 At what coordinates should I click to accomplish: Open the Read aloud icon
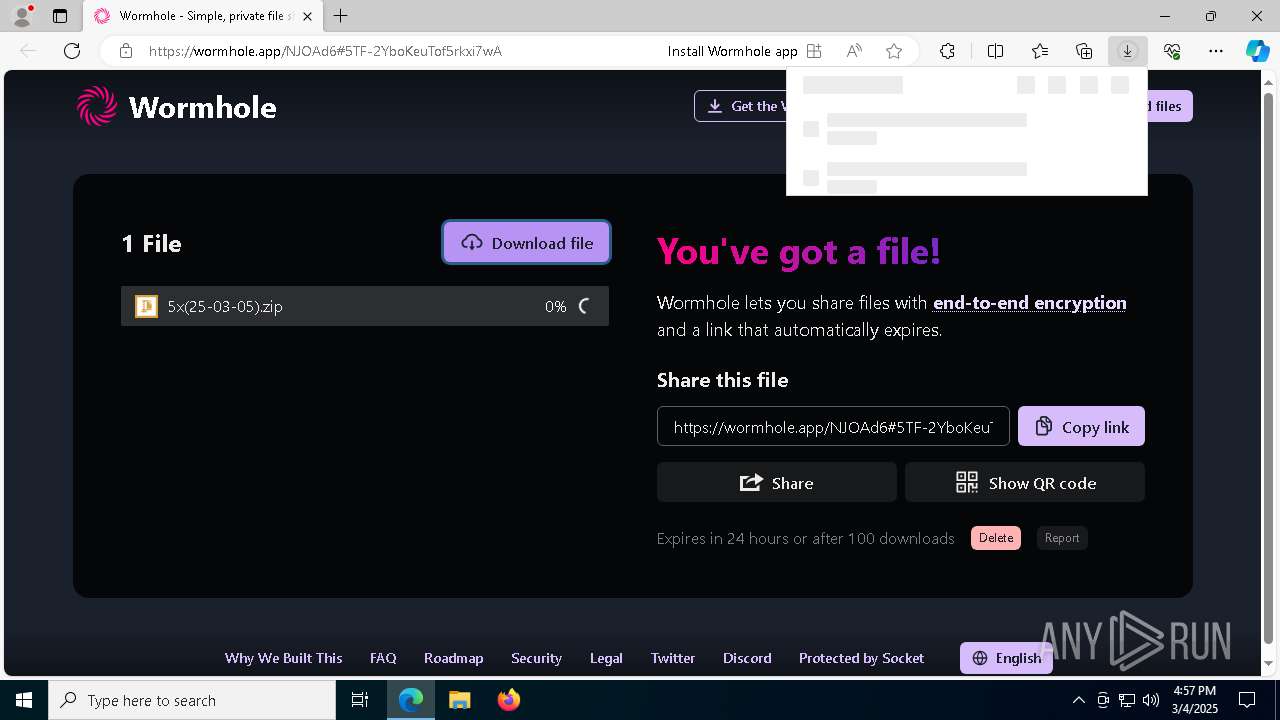[x=854, y=51]
